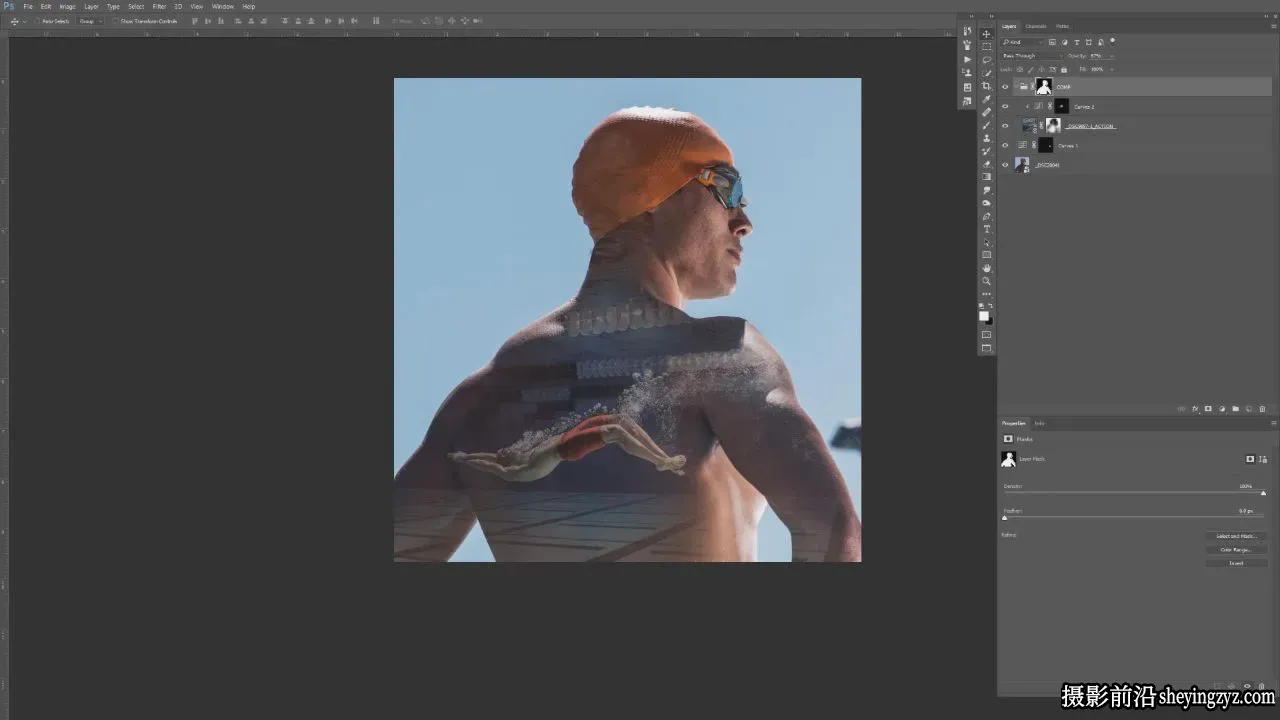Select the Horizontal Type tool
This screenshot has height=720, width=1280.
pos(987,229)
